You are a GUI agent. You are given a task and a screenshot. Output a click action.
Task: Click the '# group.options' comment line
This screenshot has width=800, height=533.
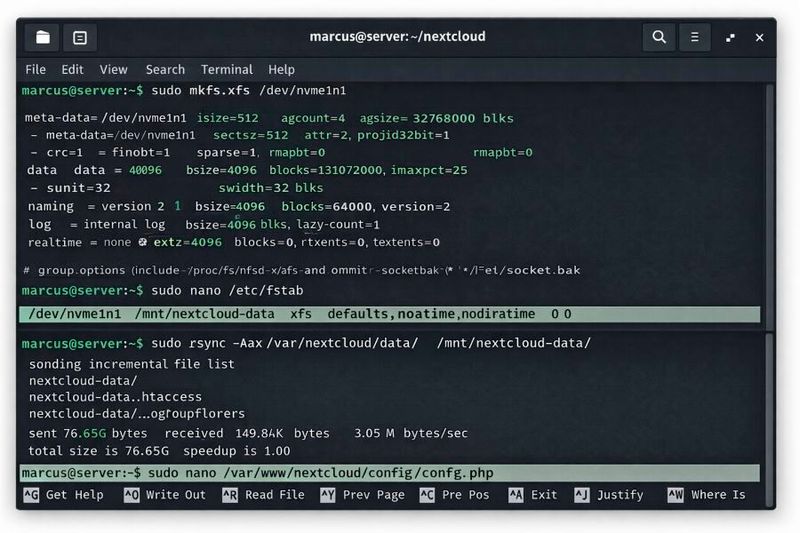click(x=302, y=270)
